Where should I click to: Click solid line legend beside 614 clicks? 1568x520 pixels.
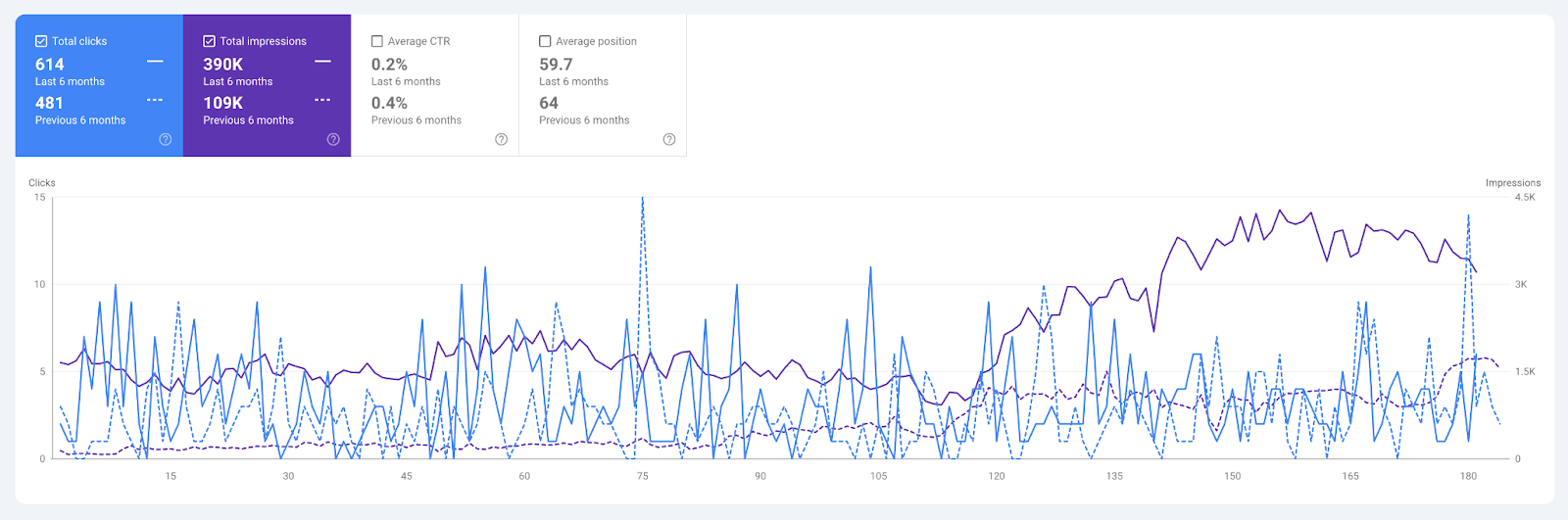click(x=155, y=62)
